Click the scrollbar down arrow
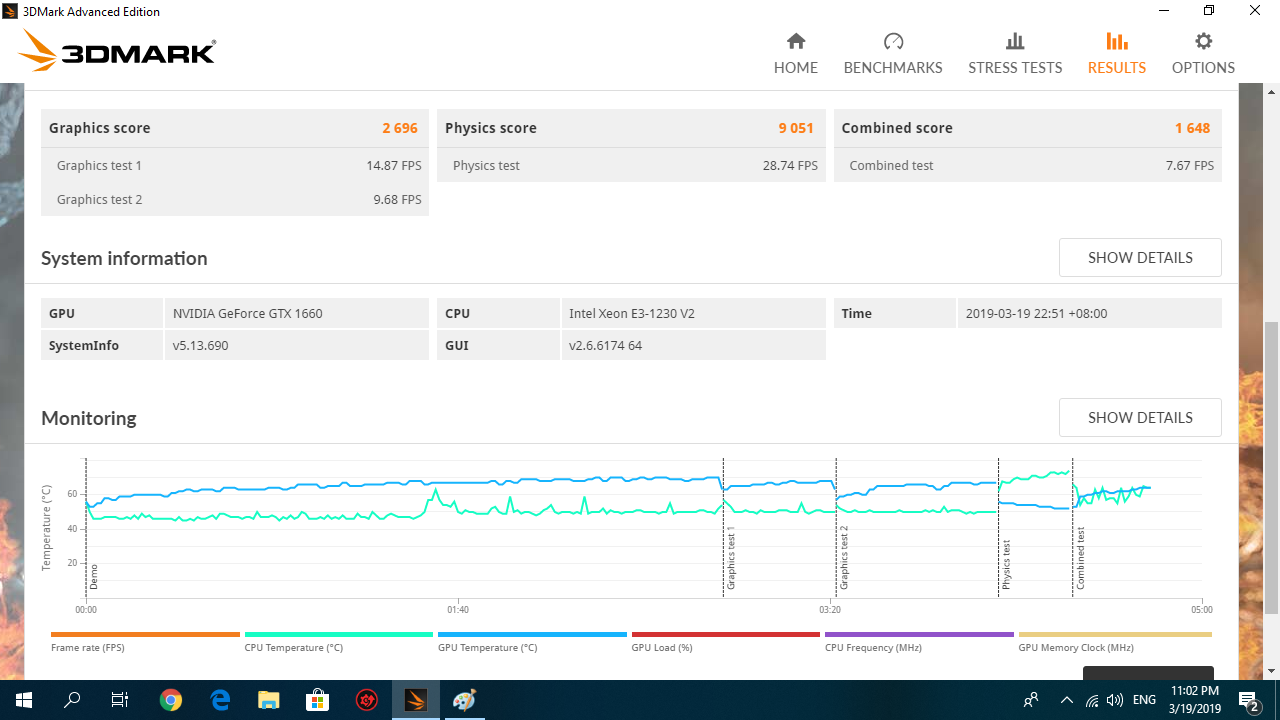The image size is (1280, 720). click(x=1271, y=671)
